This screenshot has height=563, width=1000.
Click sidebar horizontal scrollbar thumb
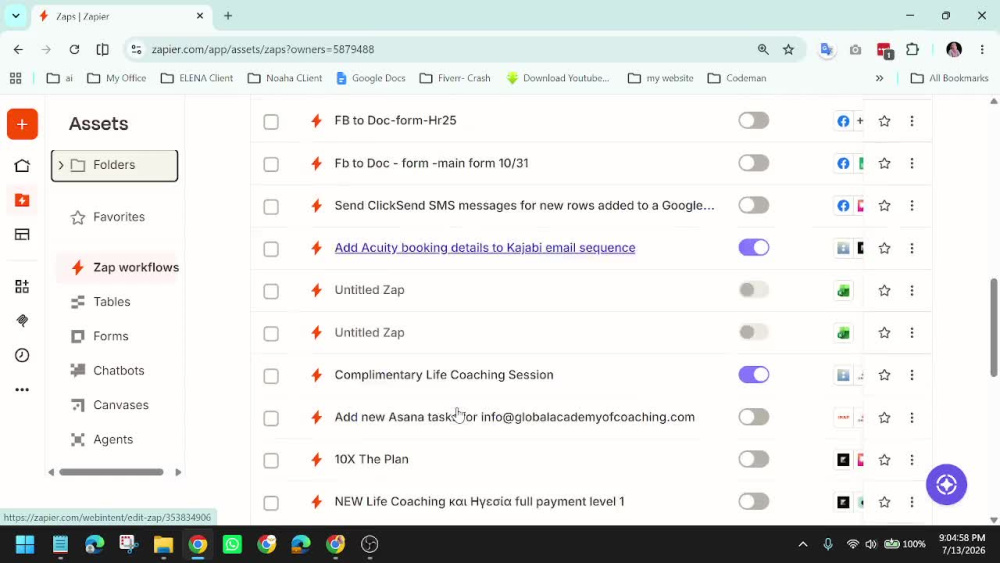click(112, 472)
